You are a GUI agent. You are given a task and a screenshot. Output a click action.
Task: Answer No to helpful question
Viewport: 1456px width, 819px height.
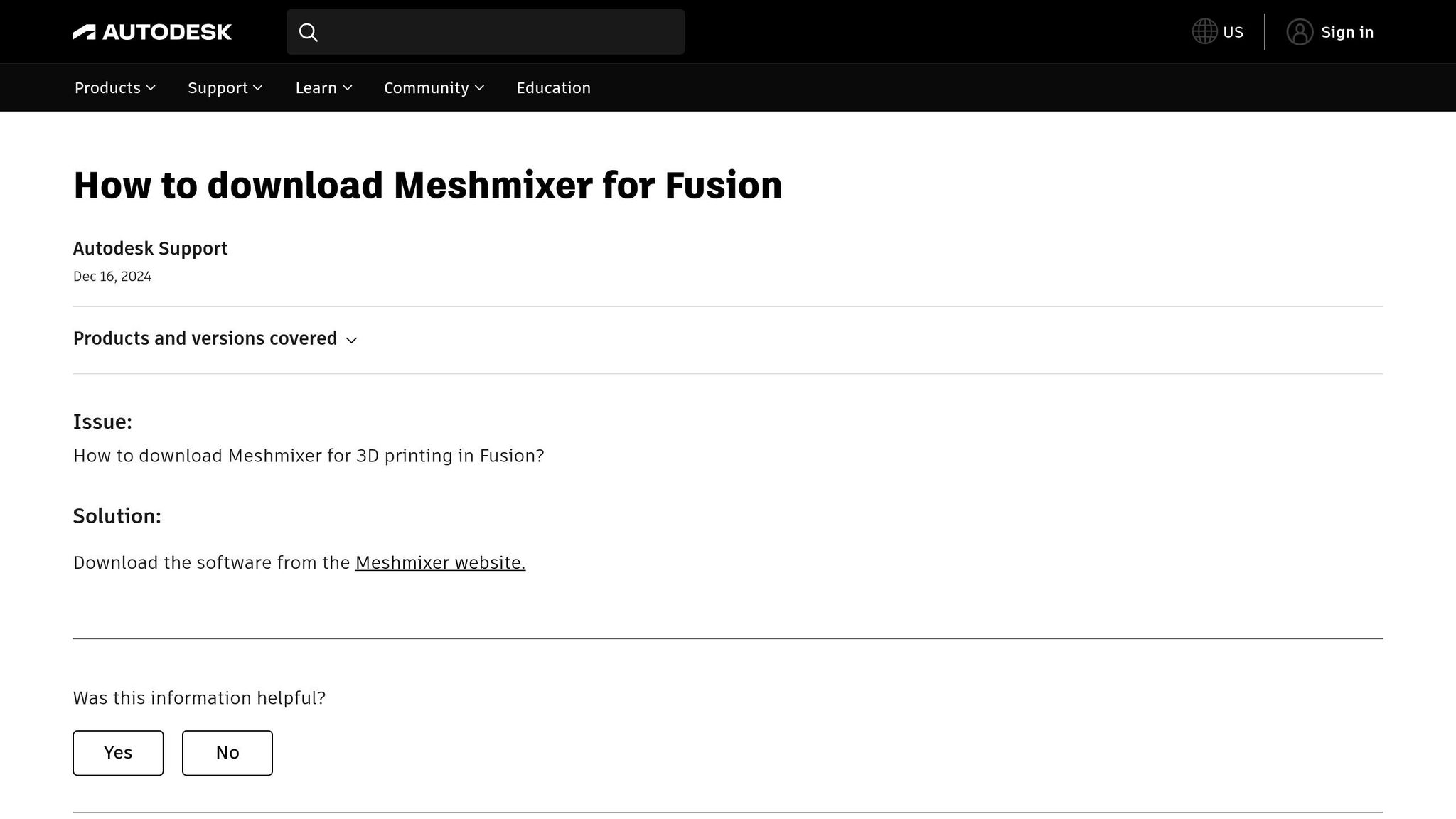(227, 753)
